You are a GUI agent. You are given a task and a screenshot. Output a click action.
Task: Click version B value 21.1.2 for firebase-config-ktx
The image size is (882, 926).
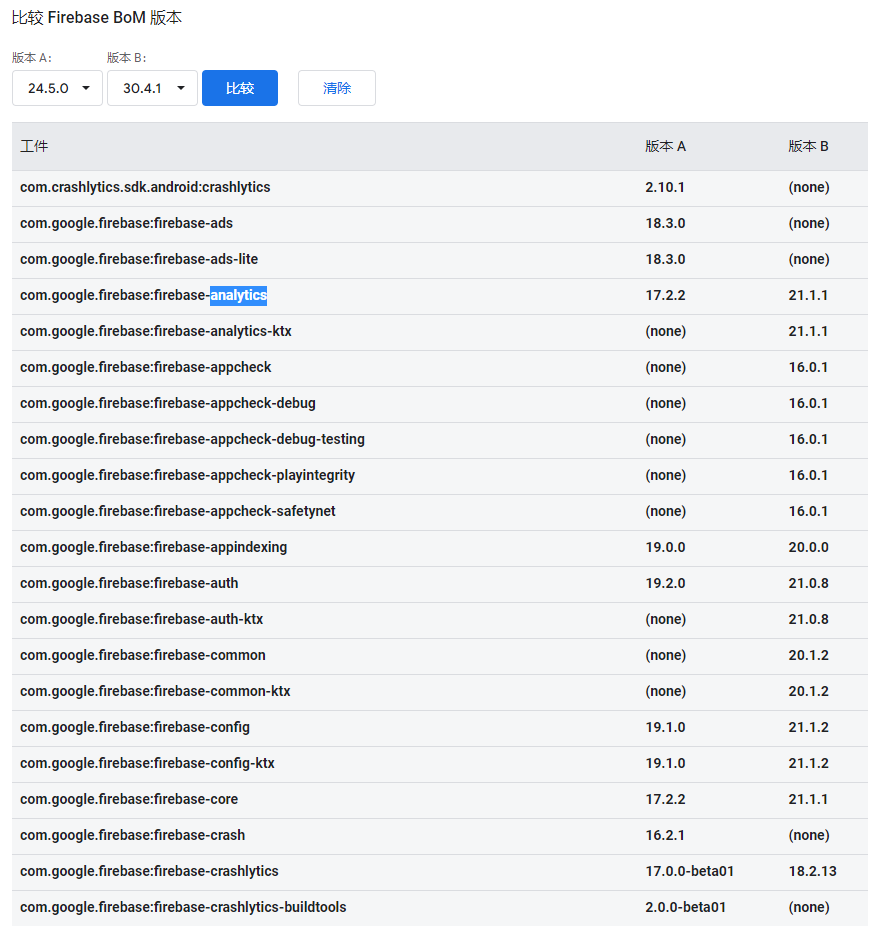(809, 764)
